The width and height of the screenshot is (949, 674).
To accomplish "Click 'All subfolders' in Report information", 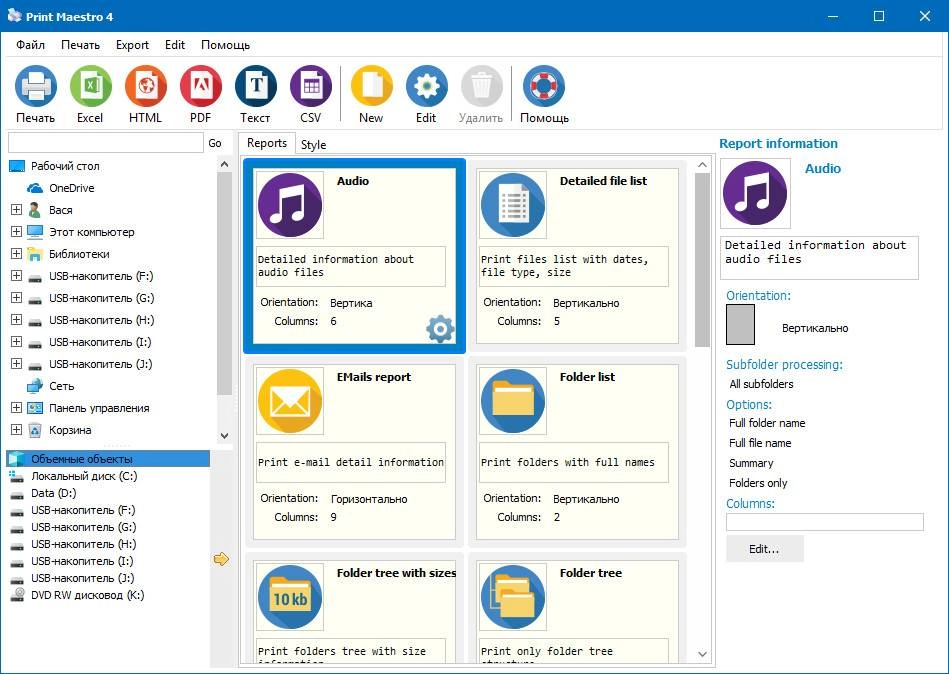I will (761, 384).
